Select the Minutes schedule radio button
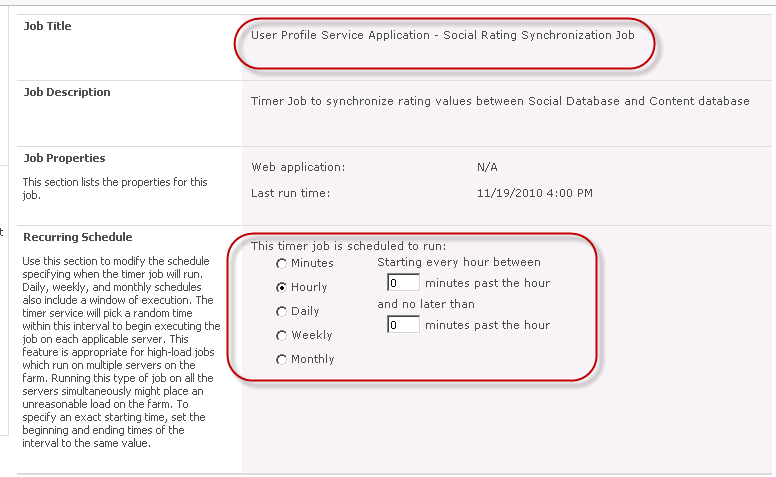The image size is (776, 477). 282,264
